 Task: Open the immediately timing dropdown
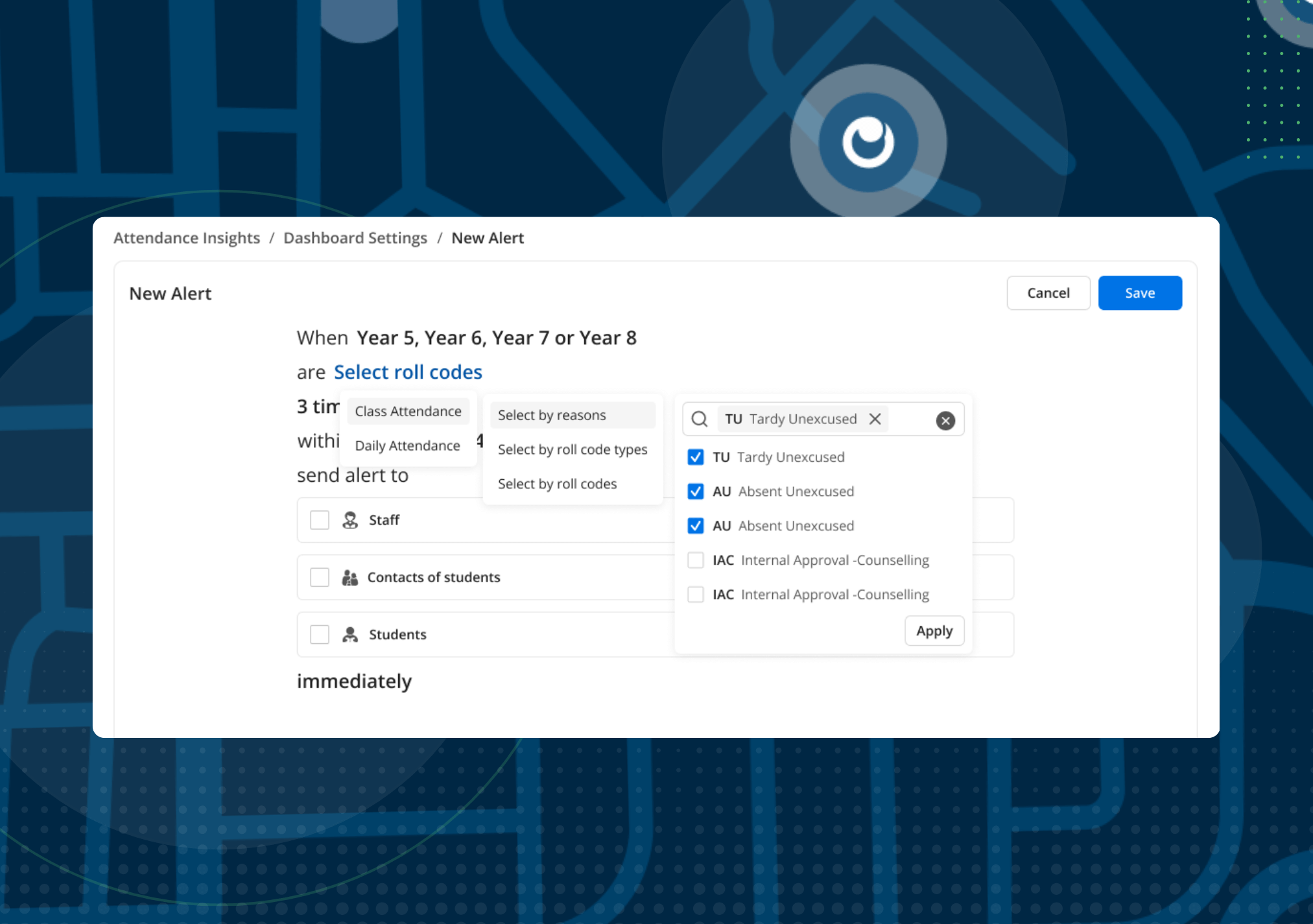click(x=354, y=681)
